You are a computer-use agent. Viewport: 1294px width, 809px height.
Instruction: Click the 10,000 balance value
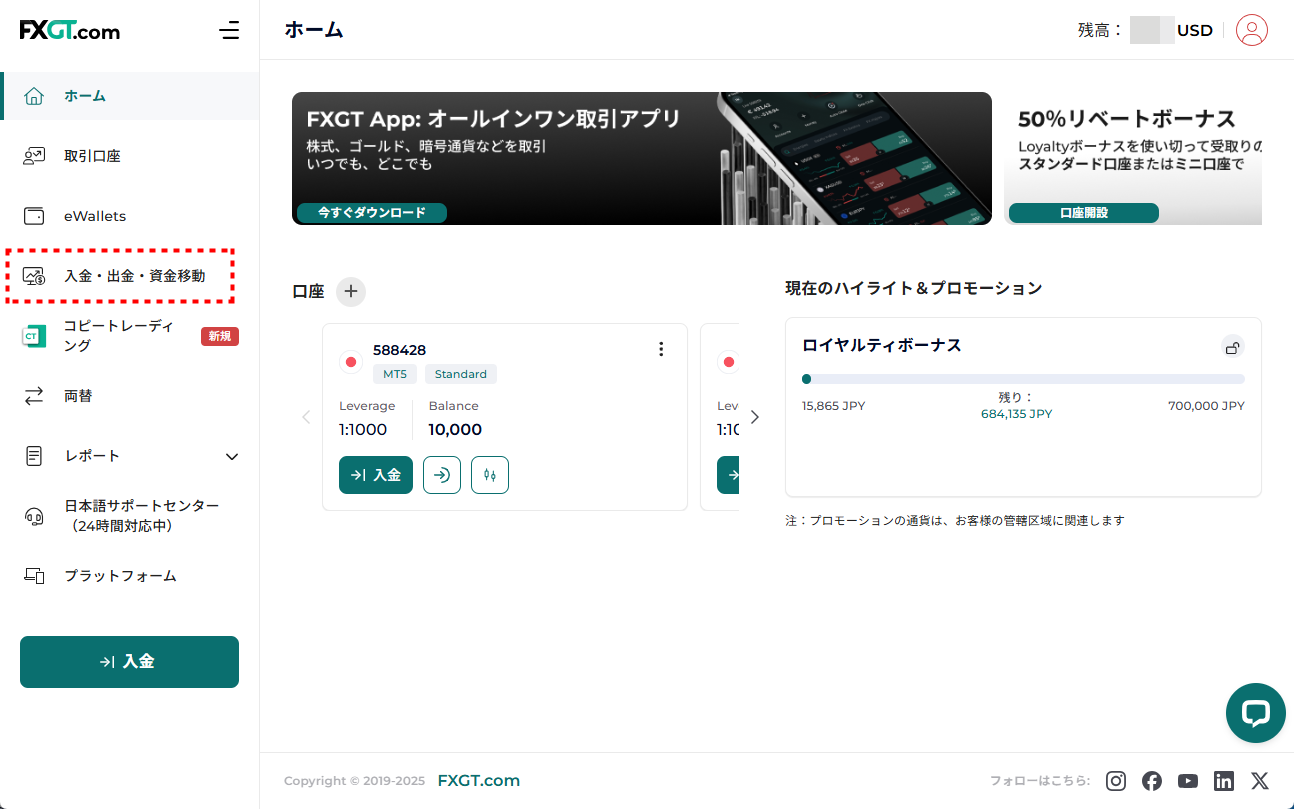click(455, 430)
